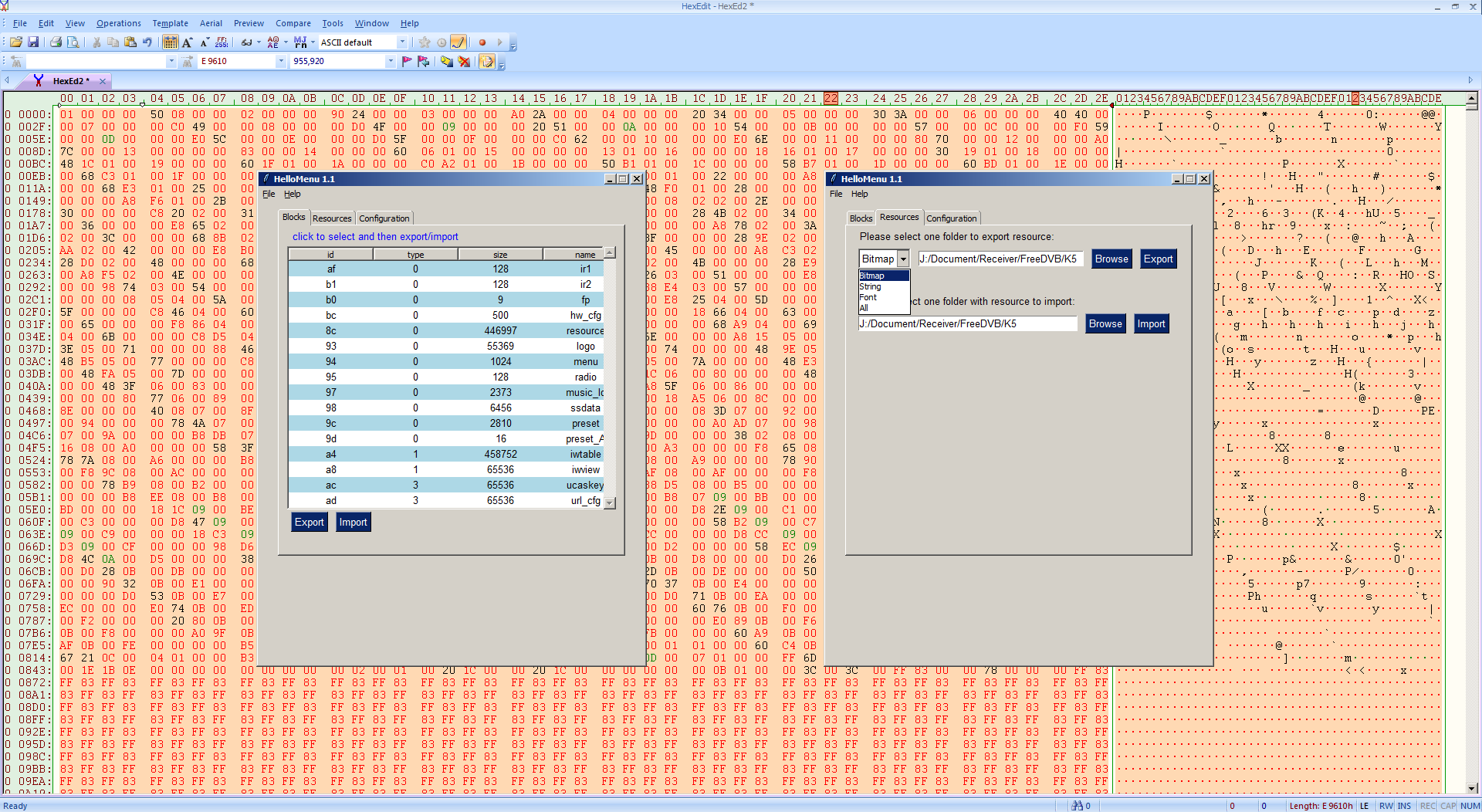Click the Paste clipboard icon
Image resolution: width=1482 pixels, height=812 pixels.
(130, 42)
